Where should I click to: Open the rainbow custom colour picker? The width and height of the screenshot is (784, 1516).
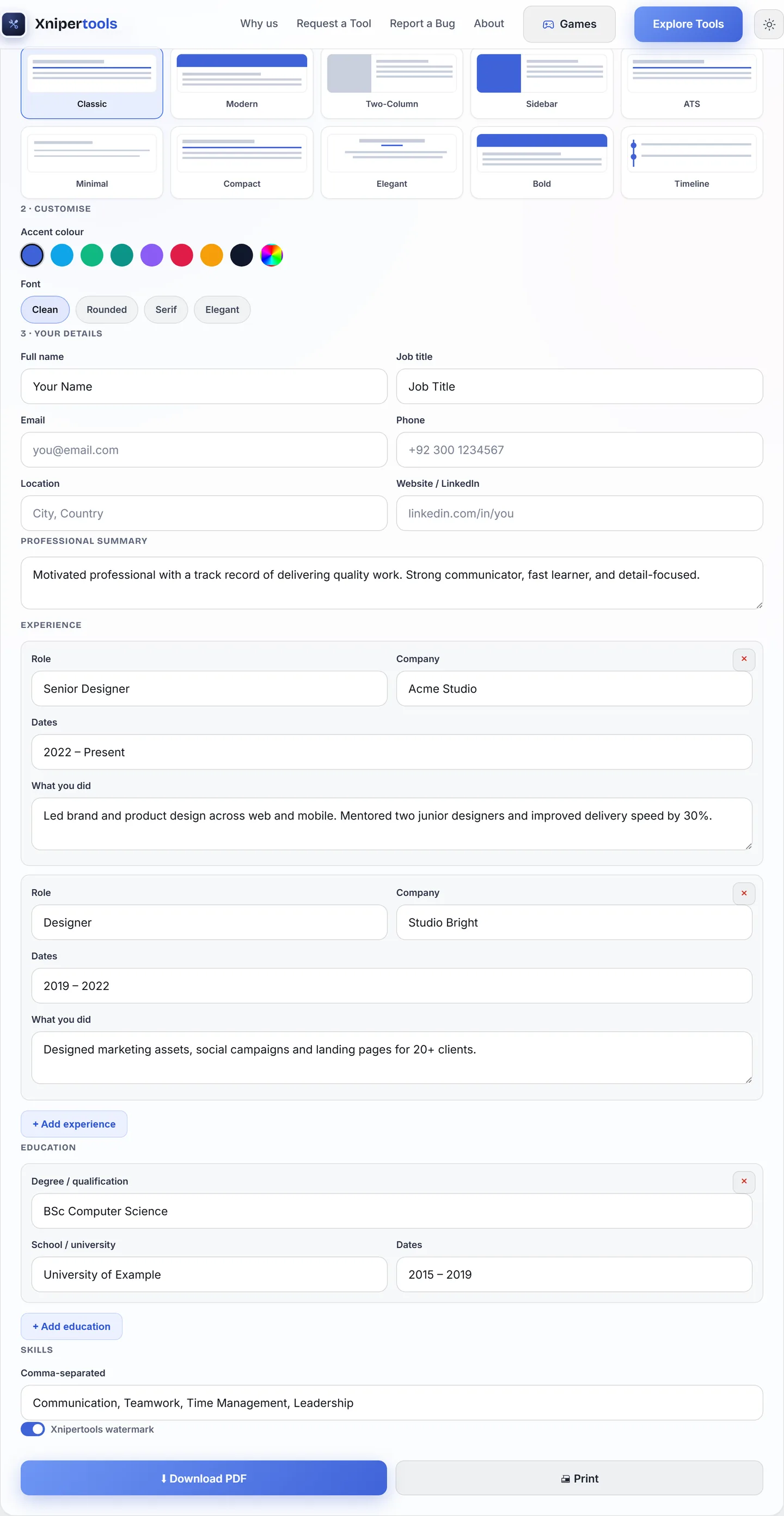coord(271,255)
